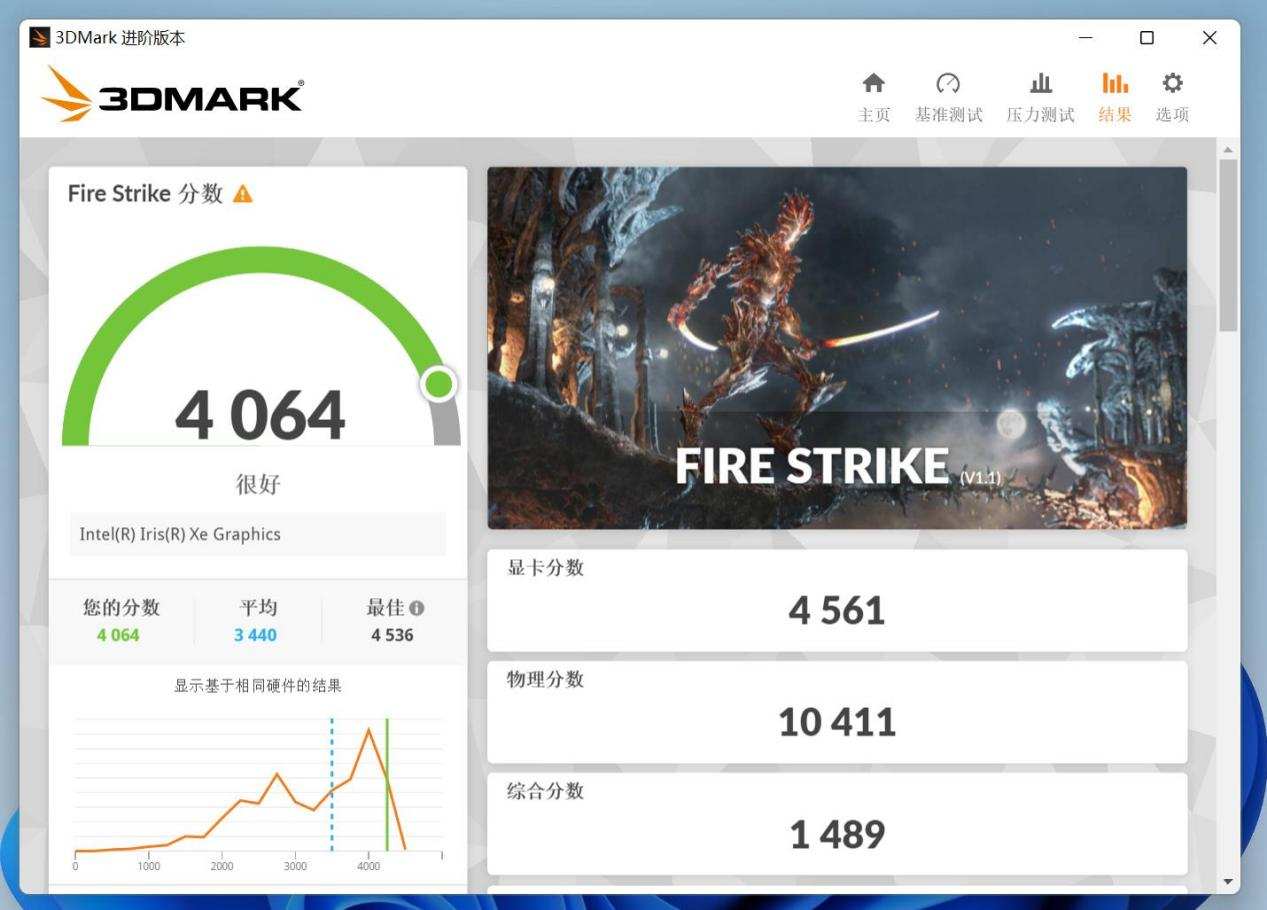Select the 物理分数 score card
Viewport: 1267px width, 910px height.
(836, 711)
